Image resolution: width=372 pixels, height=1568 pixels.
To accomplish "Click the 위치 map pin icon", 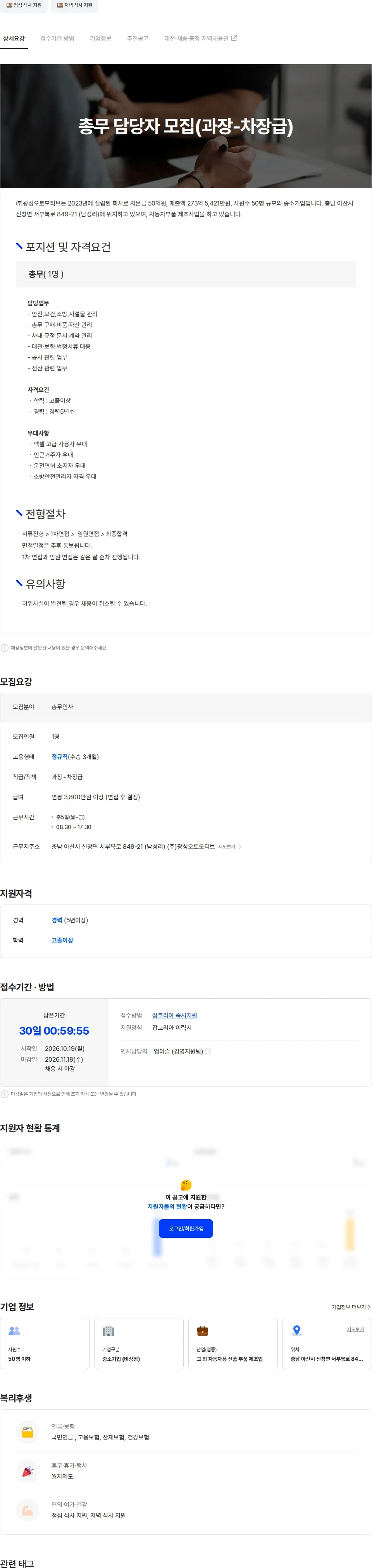I will [297, 1331].
